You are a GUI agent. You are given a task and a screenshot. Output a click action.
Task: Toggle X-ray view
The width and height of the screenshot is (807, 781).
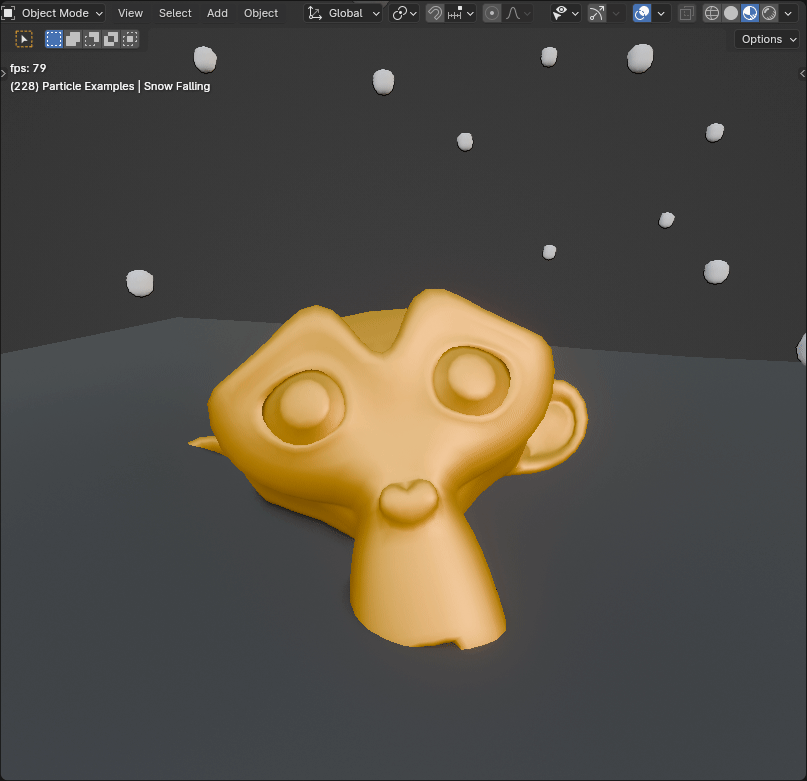click(x=686, y=13)
